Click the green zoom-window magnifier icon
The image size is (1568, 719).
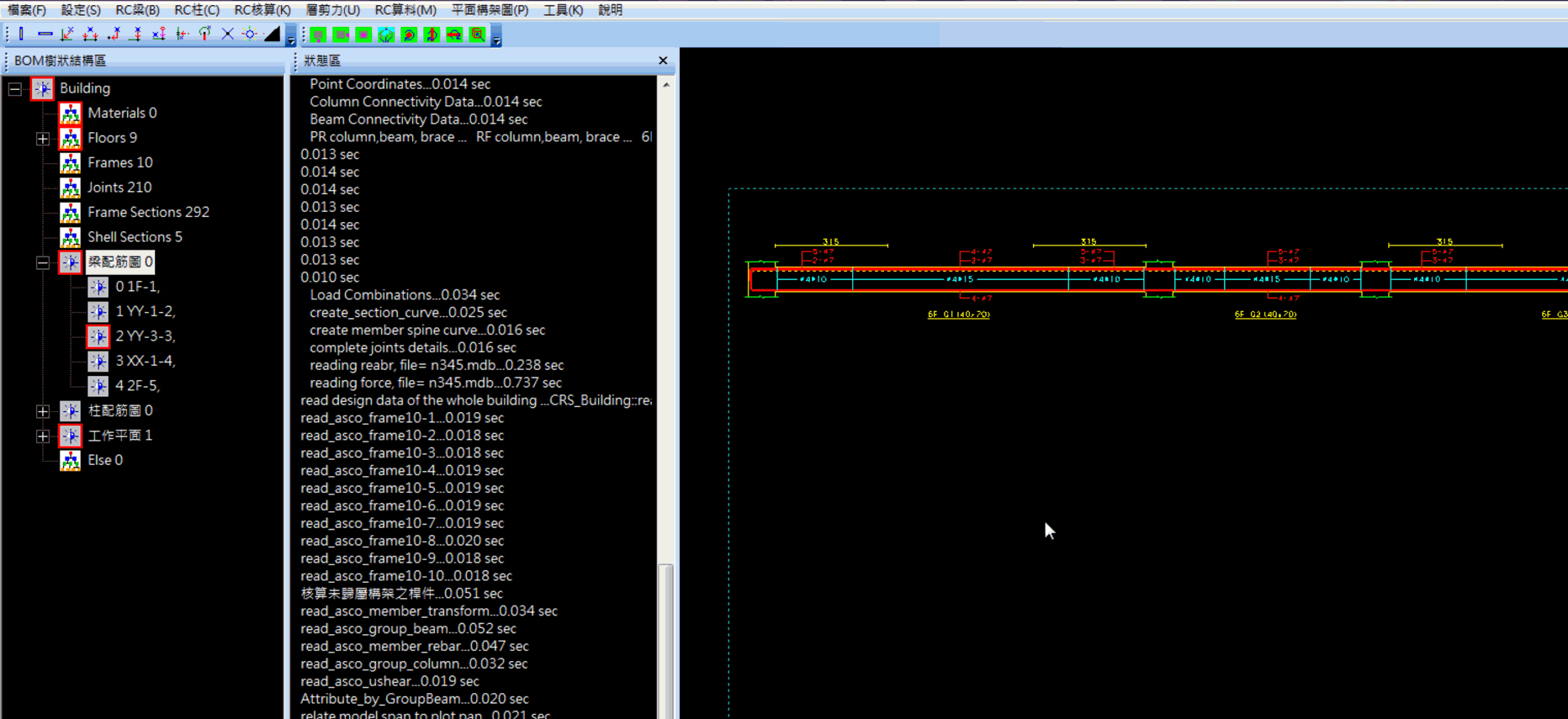click(x=477, y=35)
